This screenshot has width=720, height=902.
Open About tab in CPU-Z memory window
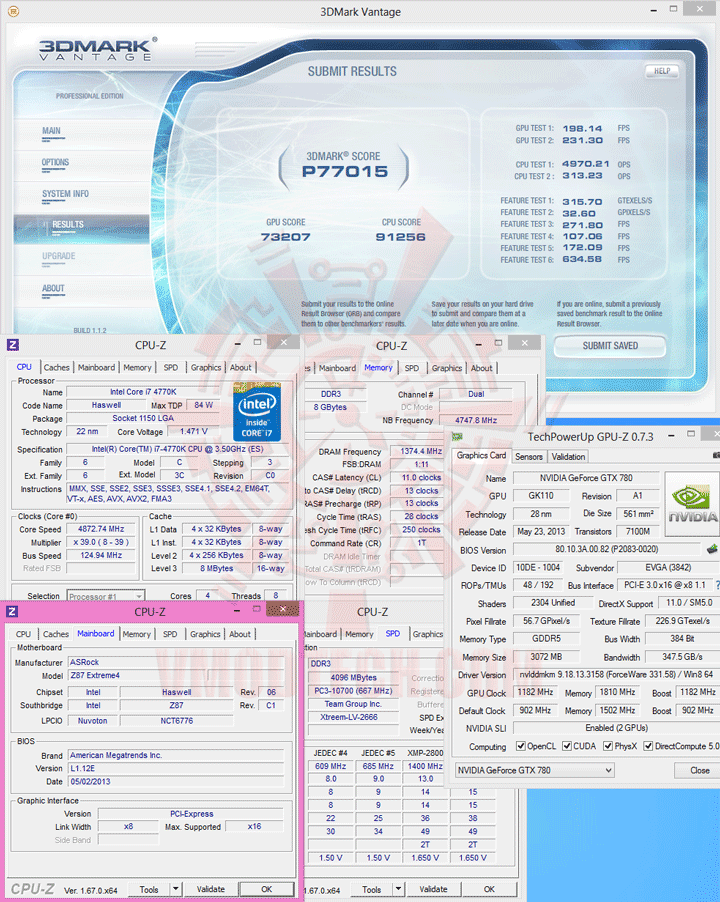pyautogui.click(x=481, y=368)
